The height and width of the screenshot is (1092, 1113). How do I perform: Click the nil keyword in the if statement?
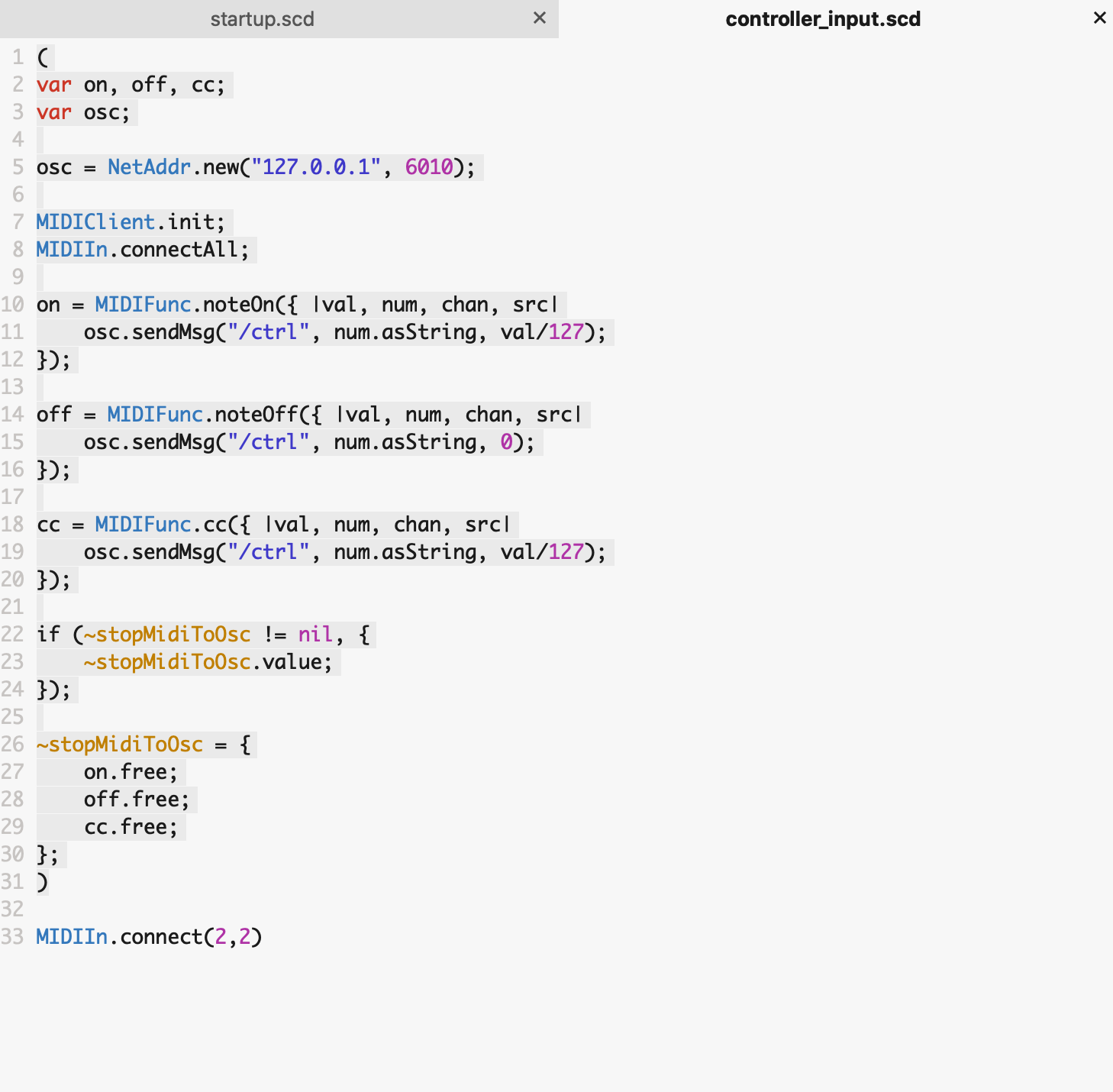(315, 635)
